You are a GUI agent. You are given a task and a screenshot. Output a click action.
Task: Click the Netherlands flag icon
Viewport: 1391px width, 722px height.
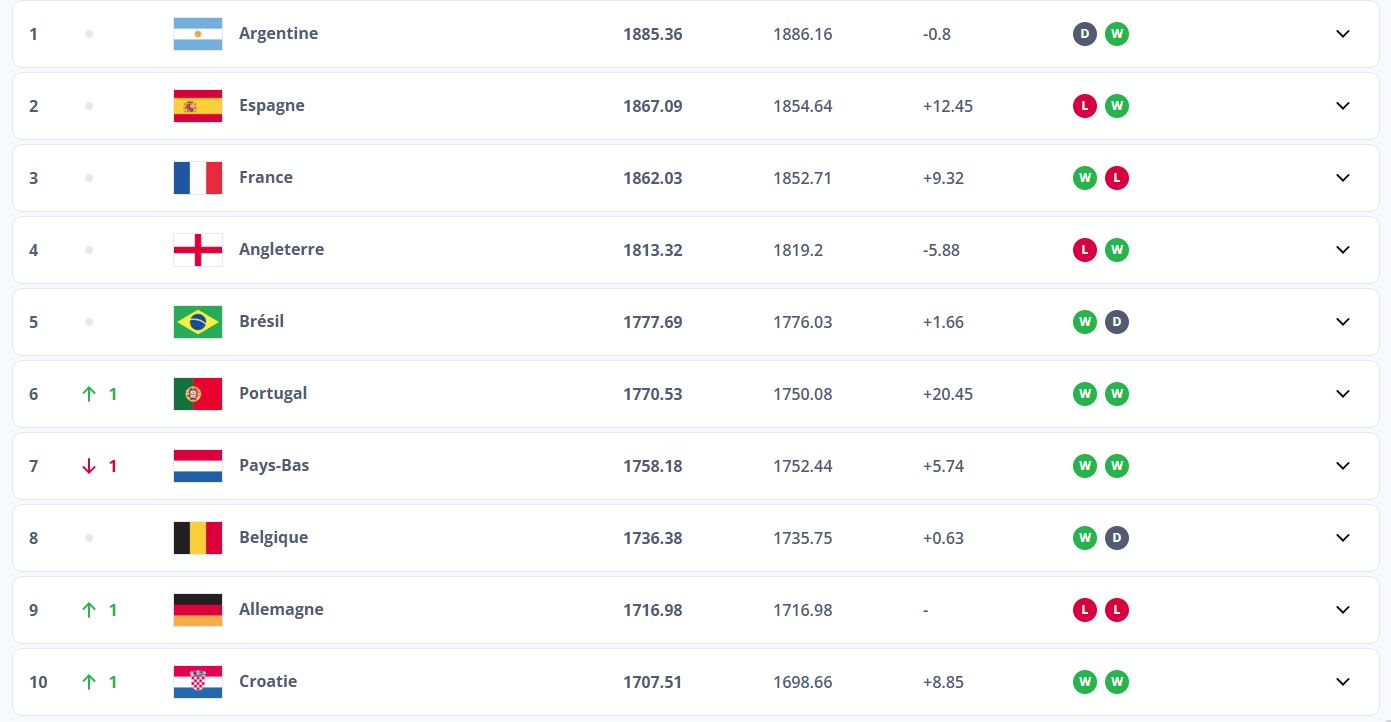(x=198, y=466)
